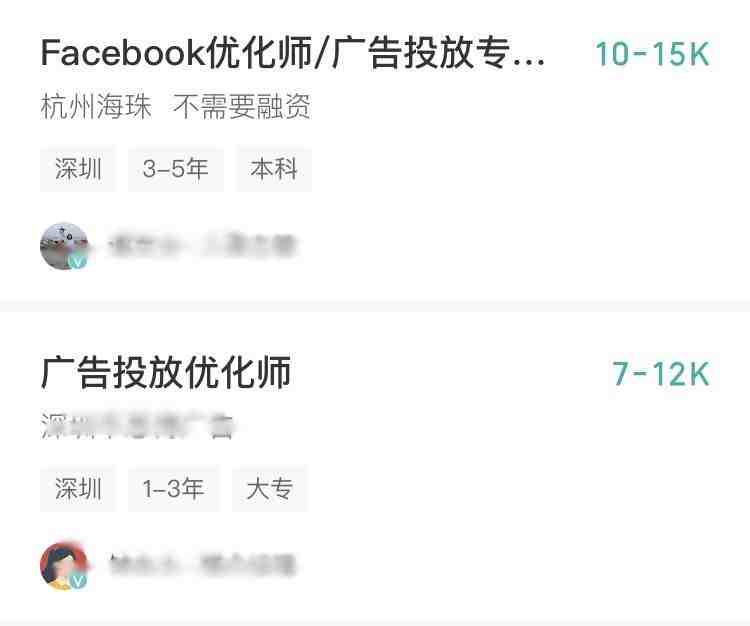
Task: Click verified badge on second recruiter avatar
Action: click(77, 582)
